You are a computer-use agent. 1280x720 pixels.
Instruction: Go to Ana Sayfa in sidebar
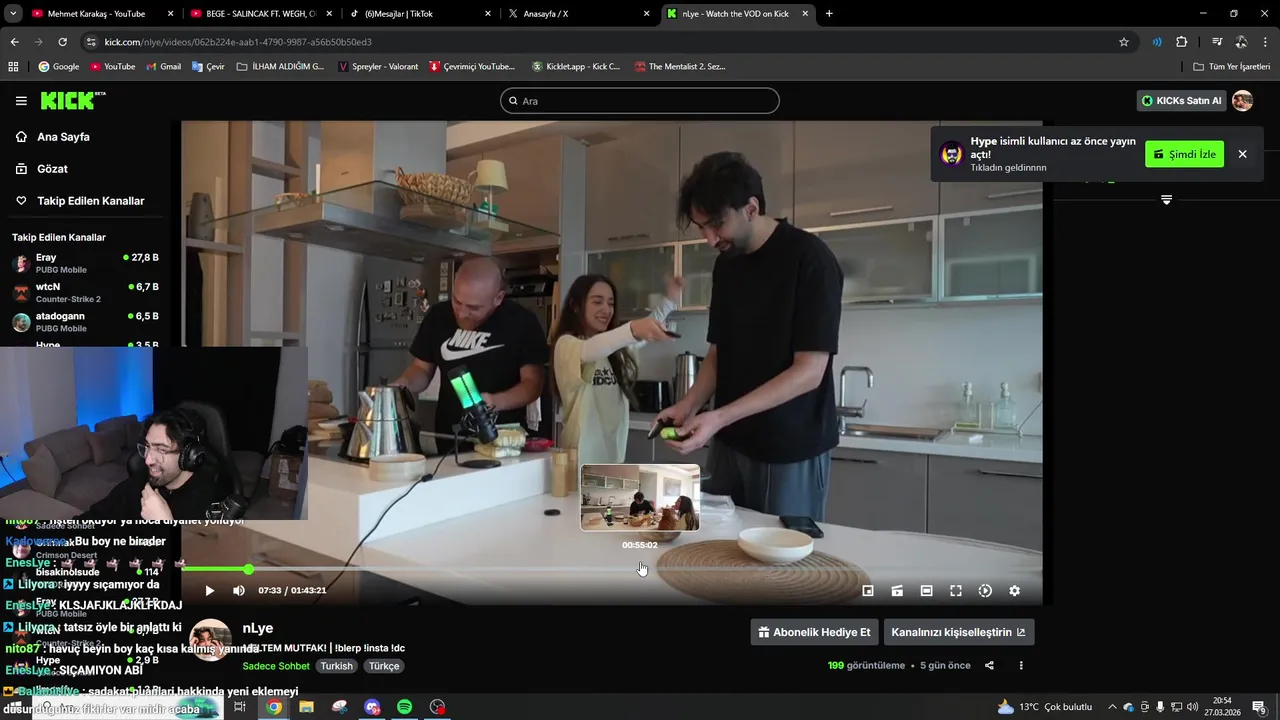63,137
